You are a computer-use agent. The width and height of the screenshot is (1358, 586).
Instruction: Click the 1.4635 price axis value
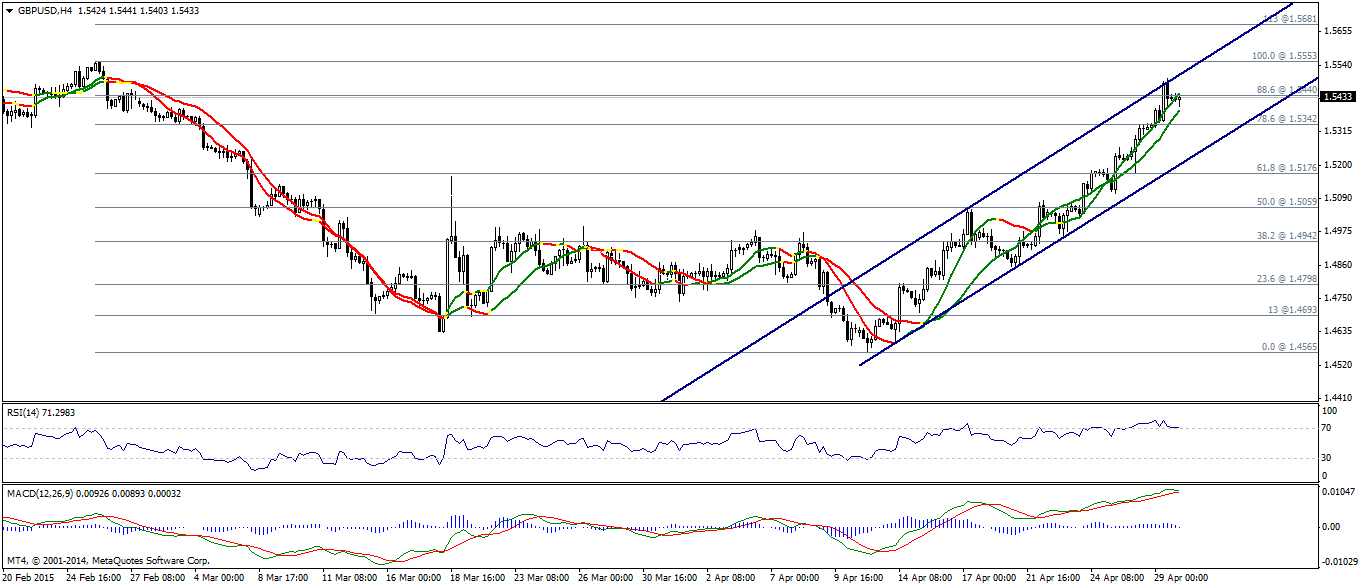(x=1337, y=331)
